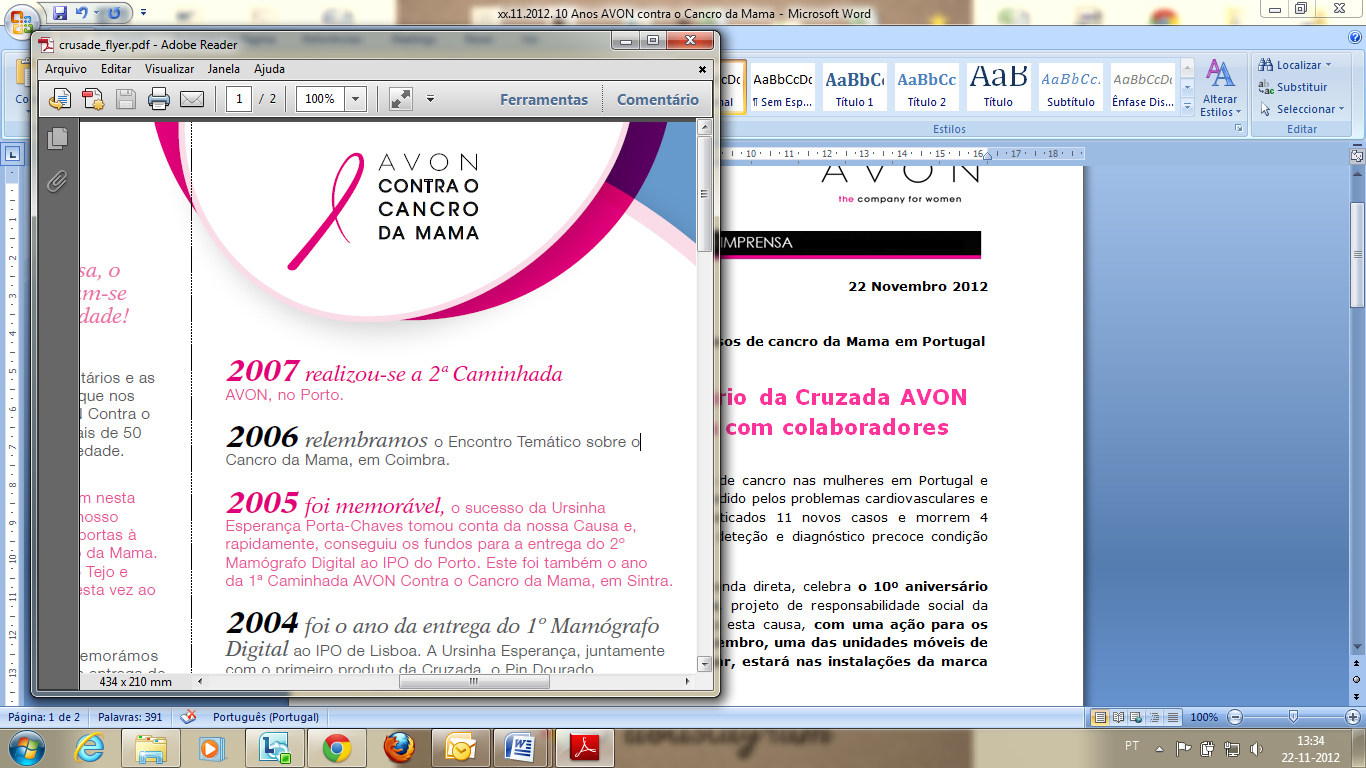Apply the Título 1 style
The image size is (1366, 768).
pos(854,89)
